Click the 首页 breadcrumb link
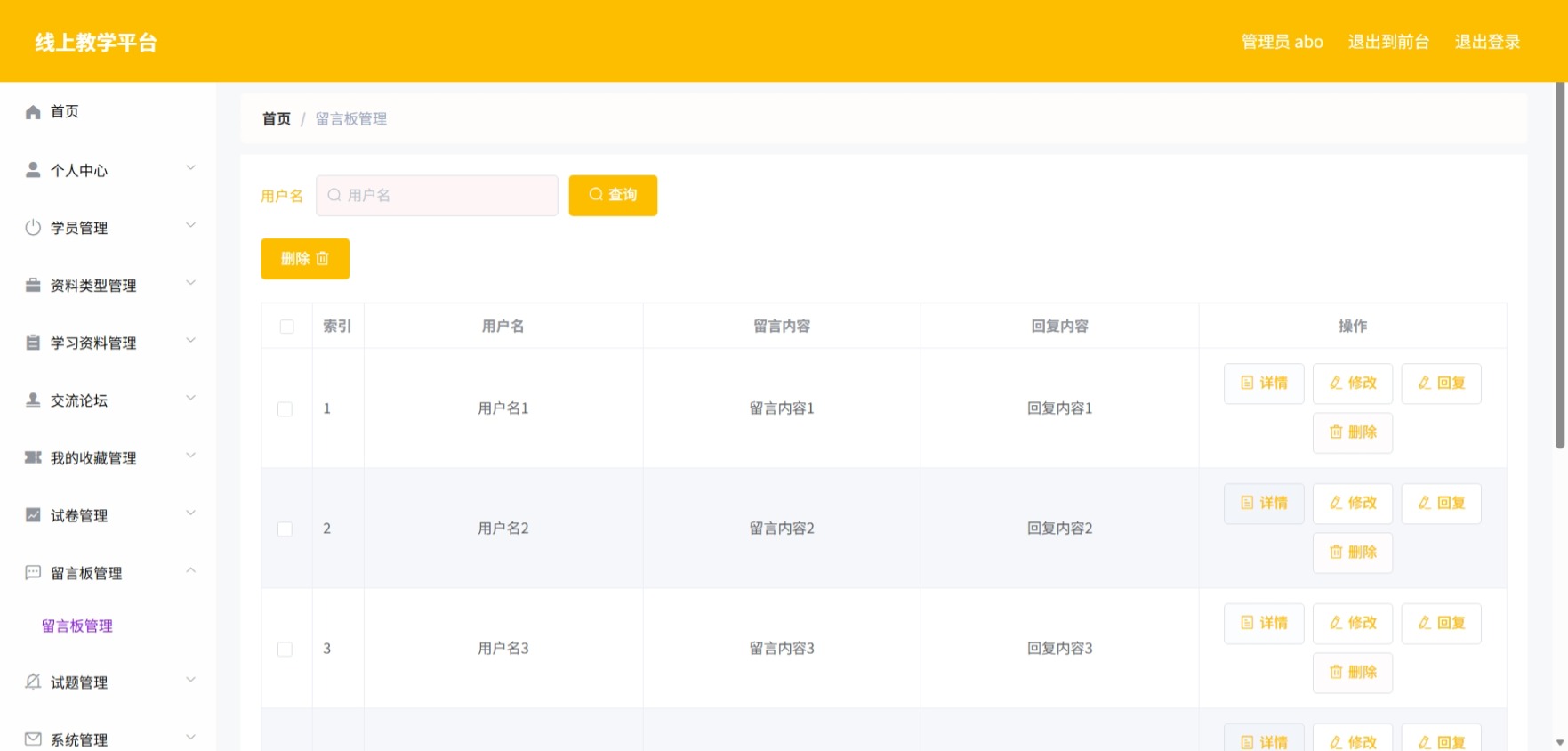The height and width of the screenshot is (751, 1568). (x=277, y=119)
